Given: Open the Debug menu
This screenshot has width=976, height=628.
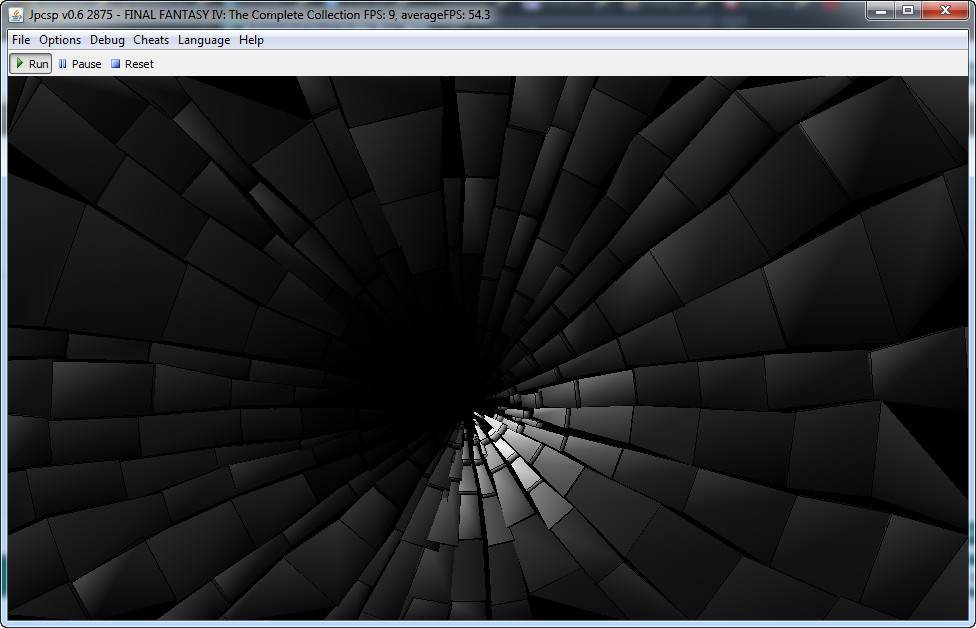Looking at the screenshot, I should click(107, 40).
